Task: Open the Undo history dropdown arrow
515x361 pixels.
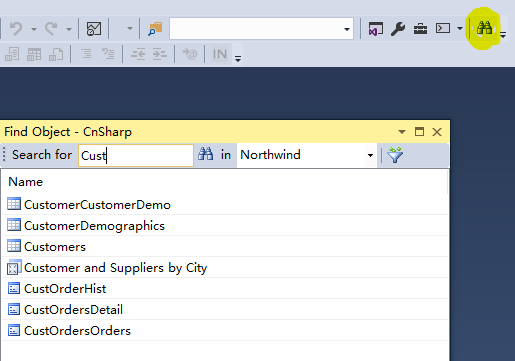Action: click(x=34, y=29)
